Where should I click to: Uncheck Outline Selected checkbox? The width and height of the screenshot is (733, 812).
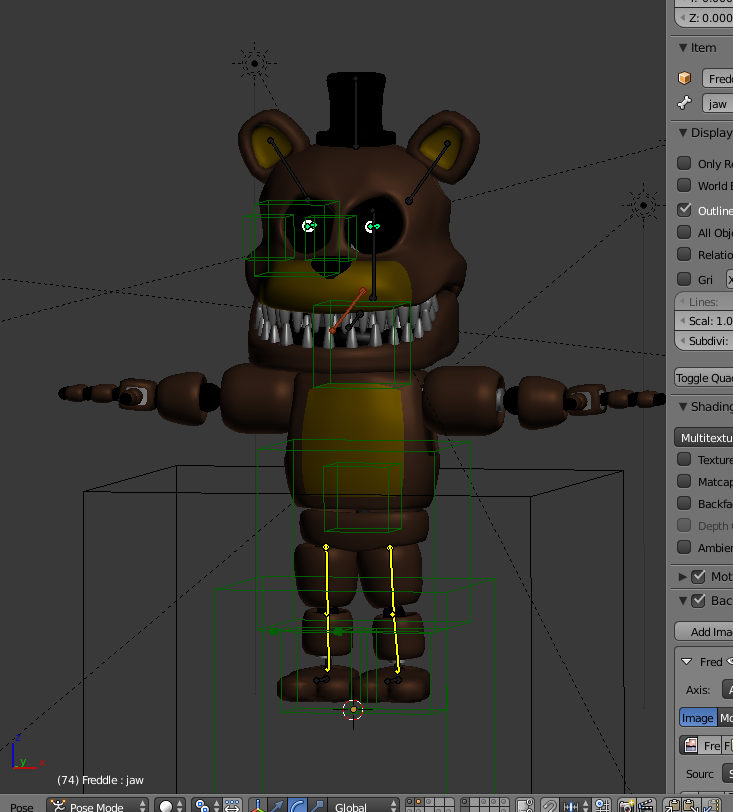(684, 210)
